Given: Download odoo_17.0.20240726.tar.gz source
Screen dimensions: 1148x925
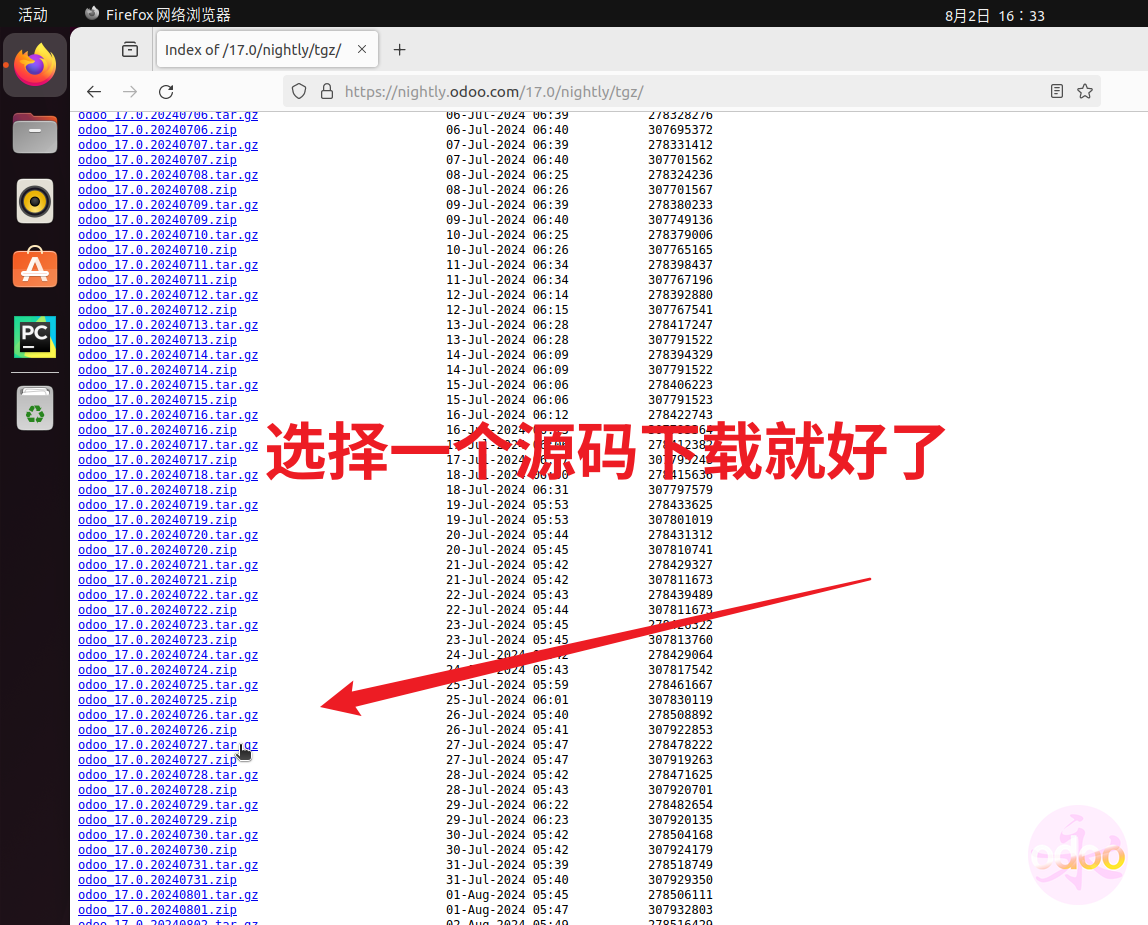Looking at the screenshot, I should (168, 716).
